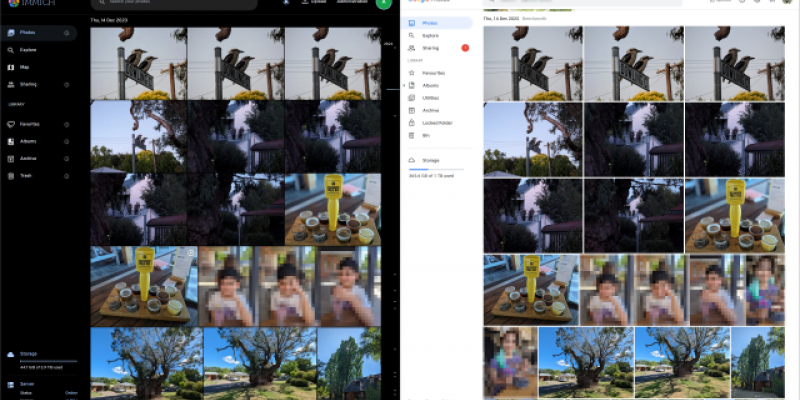Open Albums in the Immich sidebar

pos(38,141)
